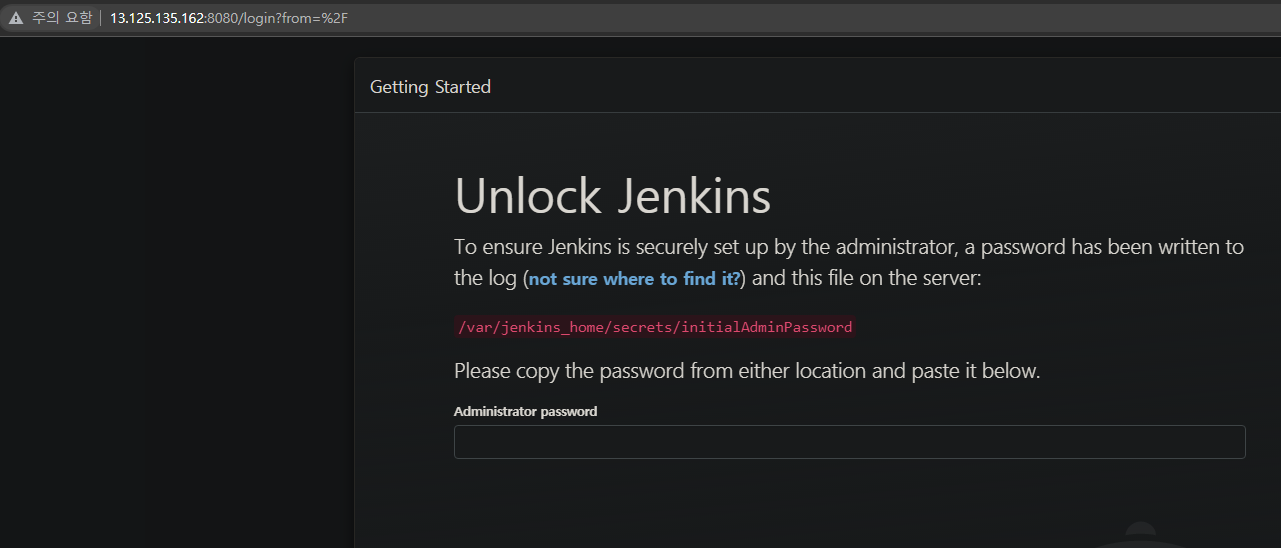Click 'Please copy the password' instruction text
This screenshot has width=1281, height=548.
coord(747,371)
